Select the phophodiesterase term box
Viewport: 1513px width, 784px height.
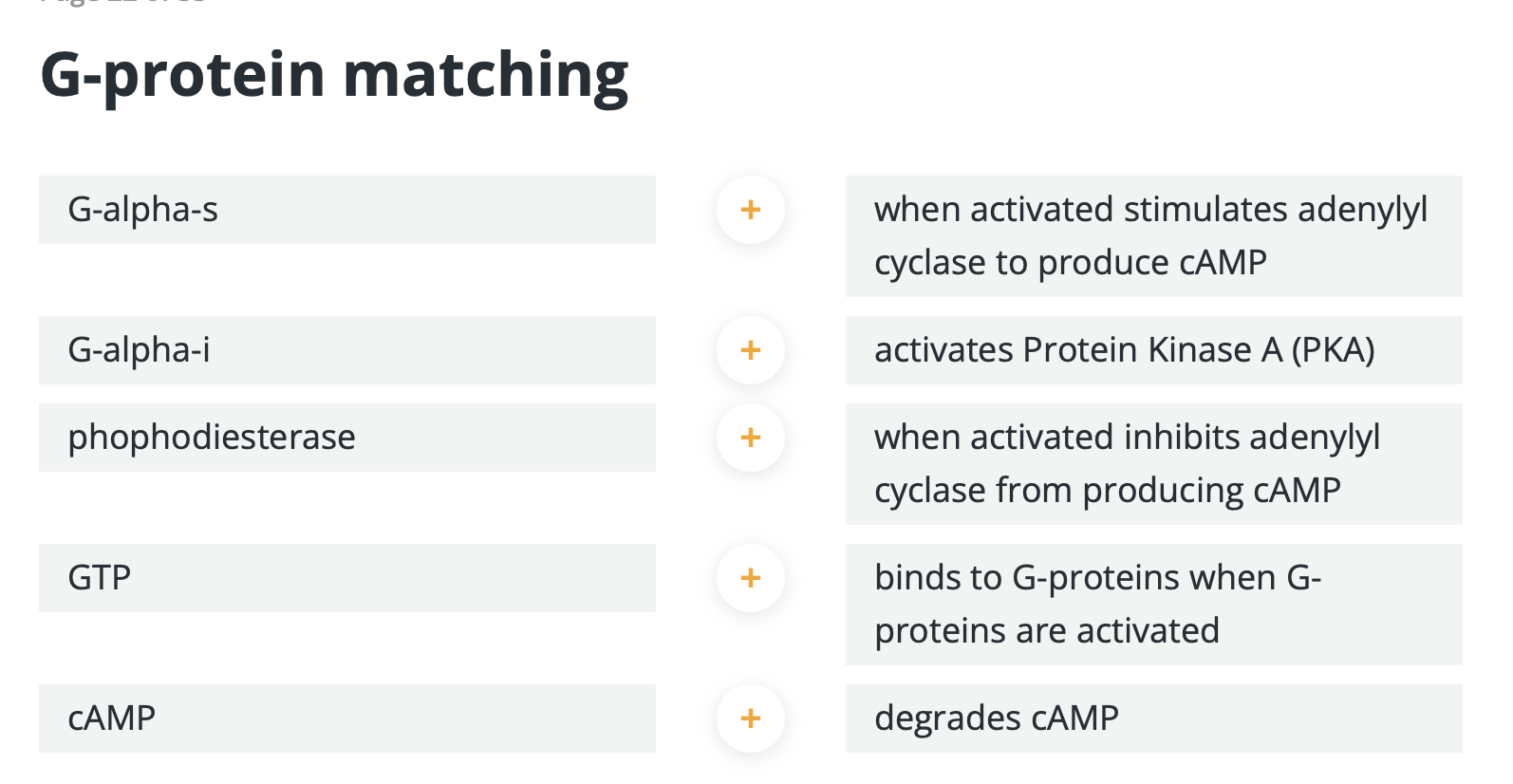pyautogui.click(x=346, y=438)
